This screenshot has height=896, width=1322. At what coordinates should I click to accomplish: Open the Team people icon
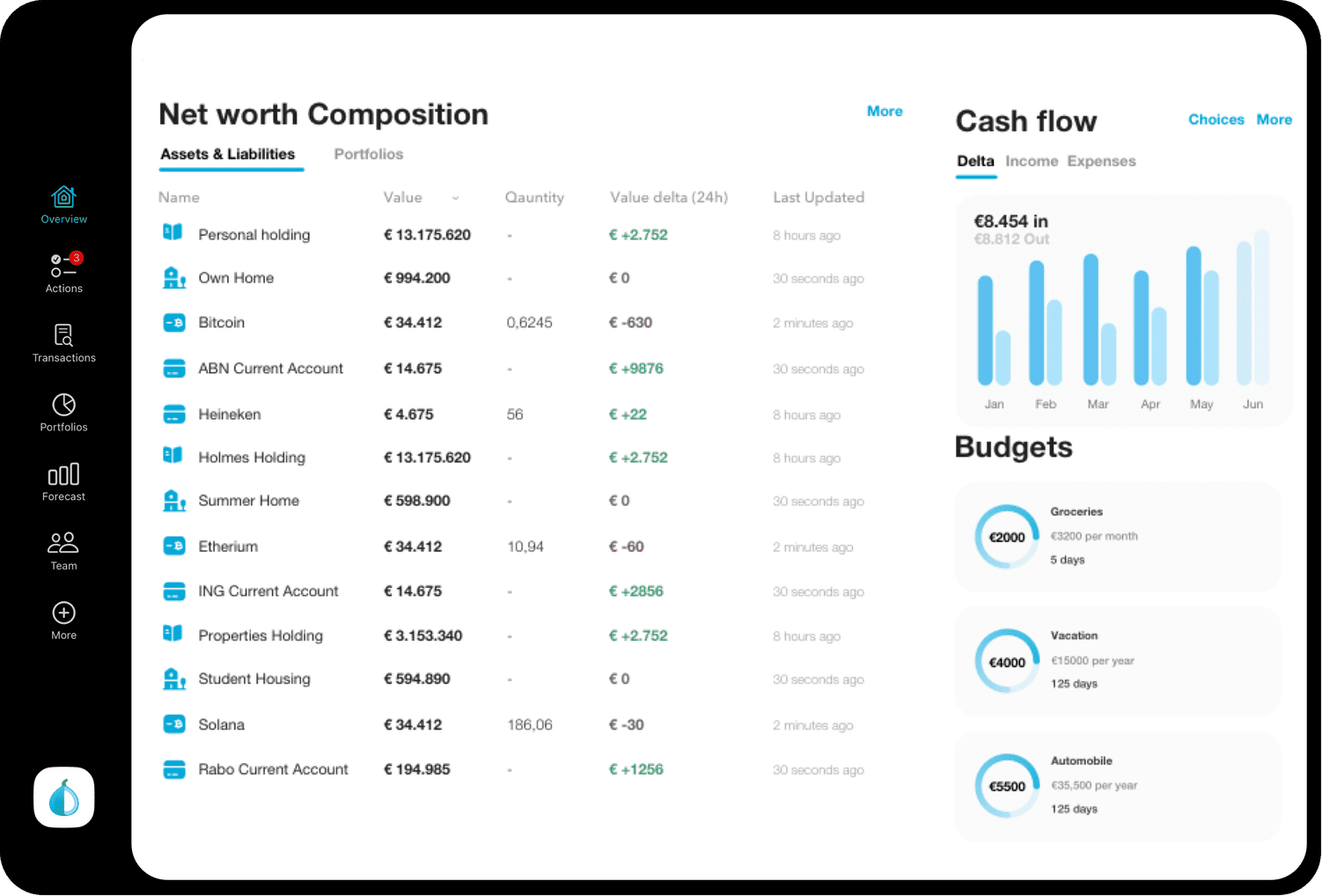pos(63,543)
